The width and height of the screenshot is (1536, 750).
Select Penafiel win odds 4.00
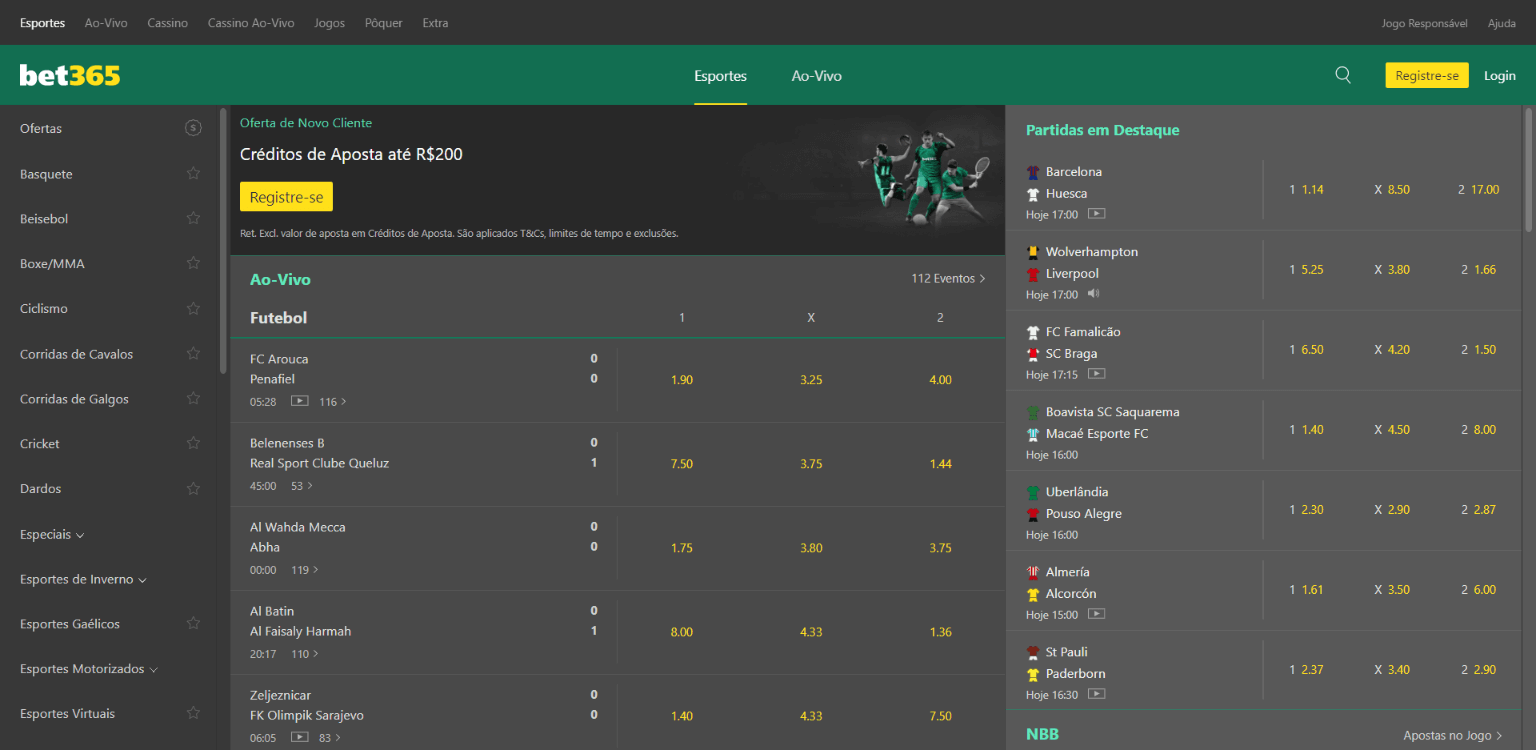pos(940,380)
